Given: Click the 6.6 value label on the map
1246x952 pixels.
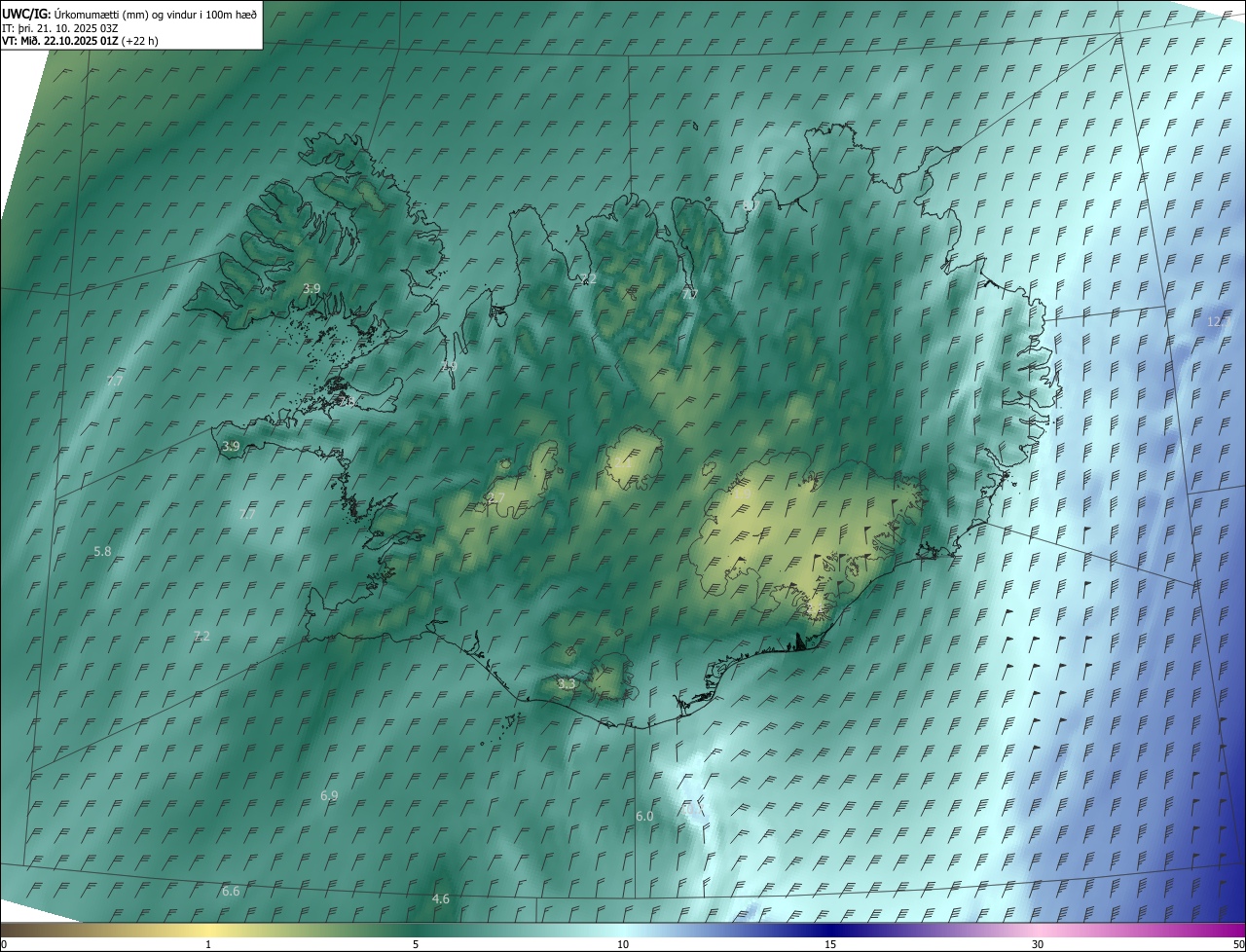Looking at the screenshot, I should (231, 891).
